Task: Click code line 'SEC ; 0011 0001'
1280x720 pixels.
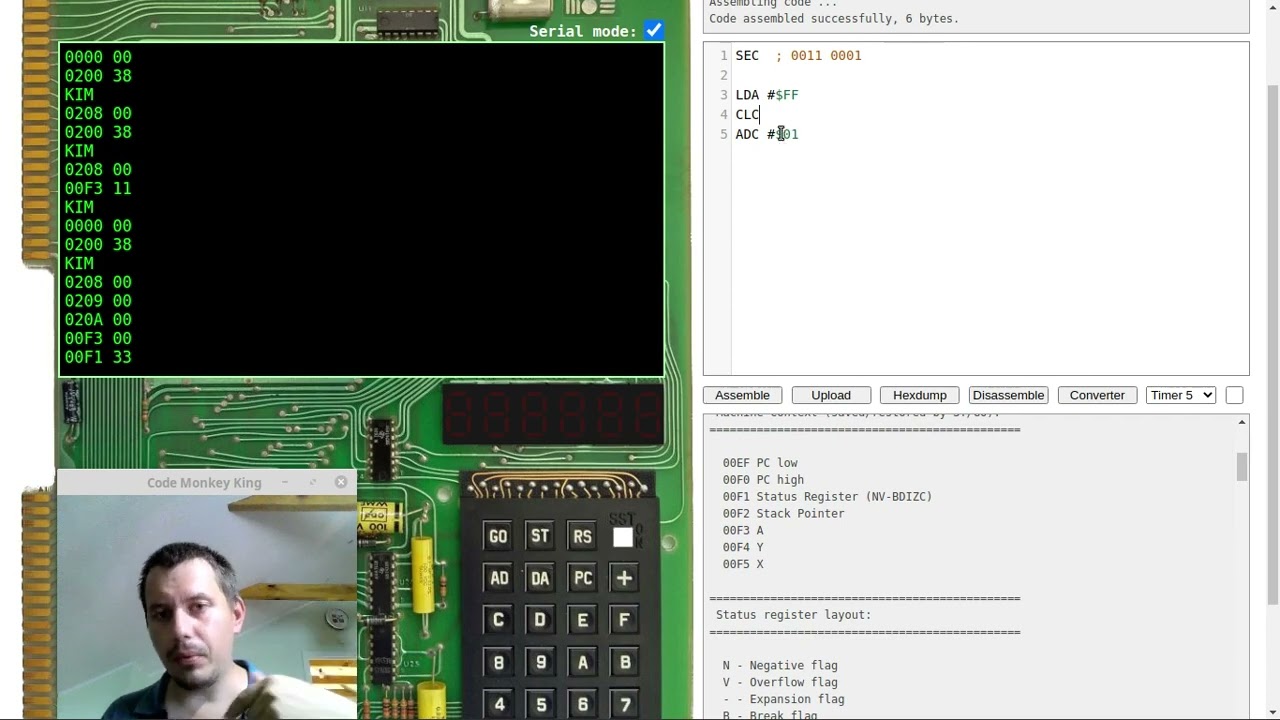Action: (x=798, y=55)
